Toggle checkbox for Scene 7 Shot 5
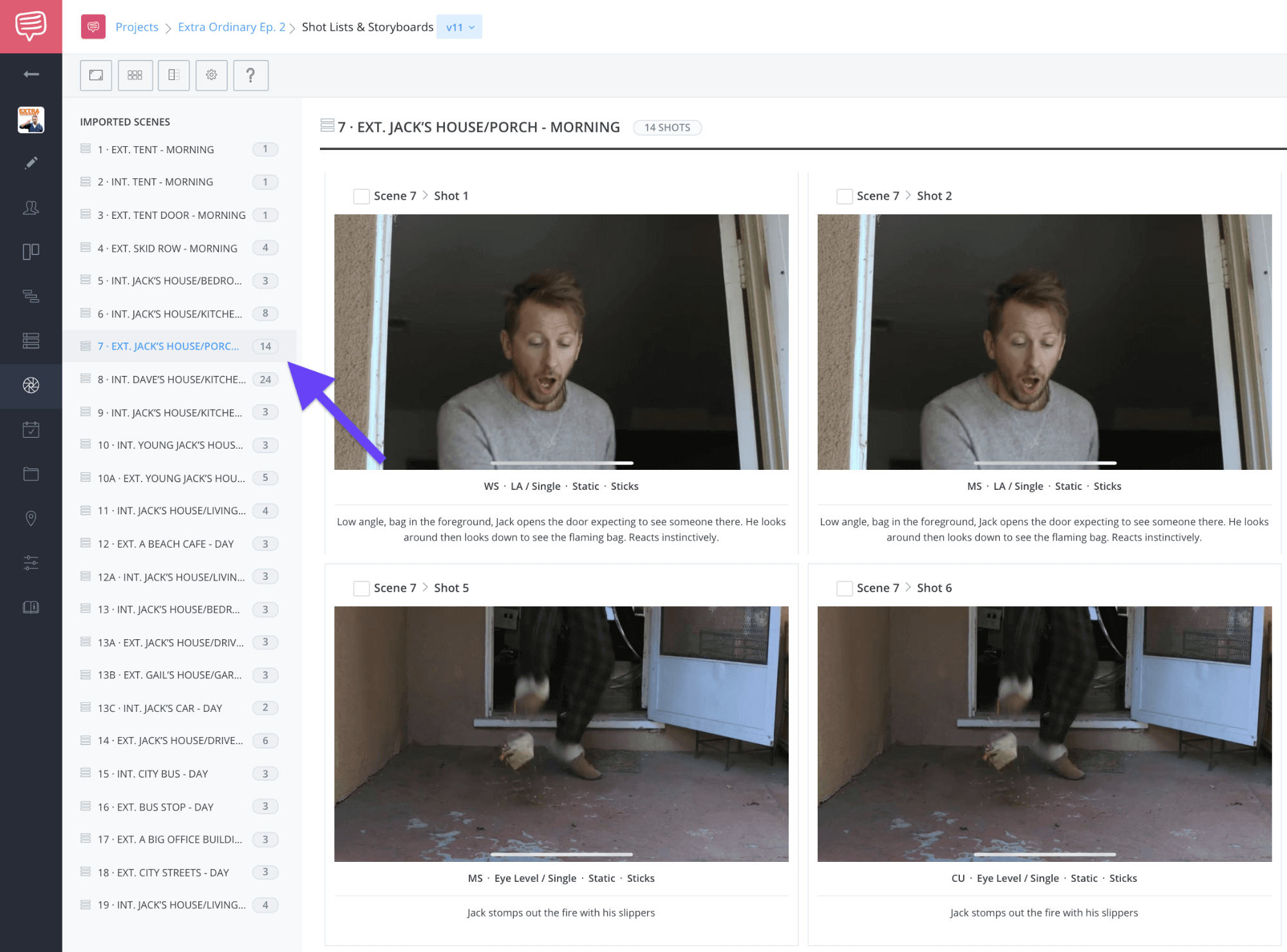The image size is (1287, 952). coord(358,587)
